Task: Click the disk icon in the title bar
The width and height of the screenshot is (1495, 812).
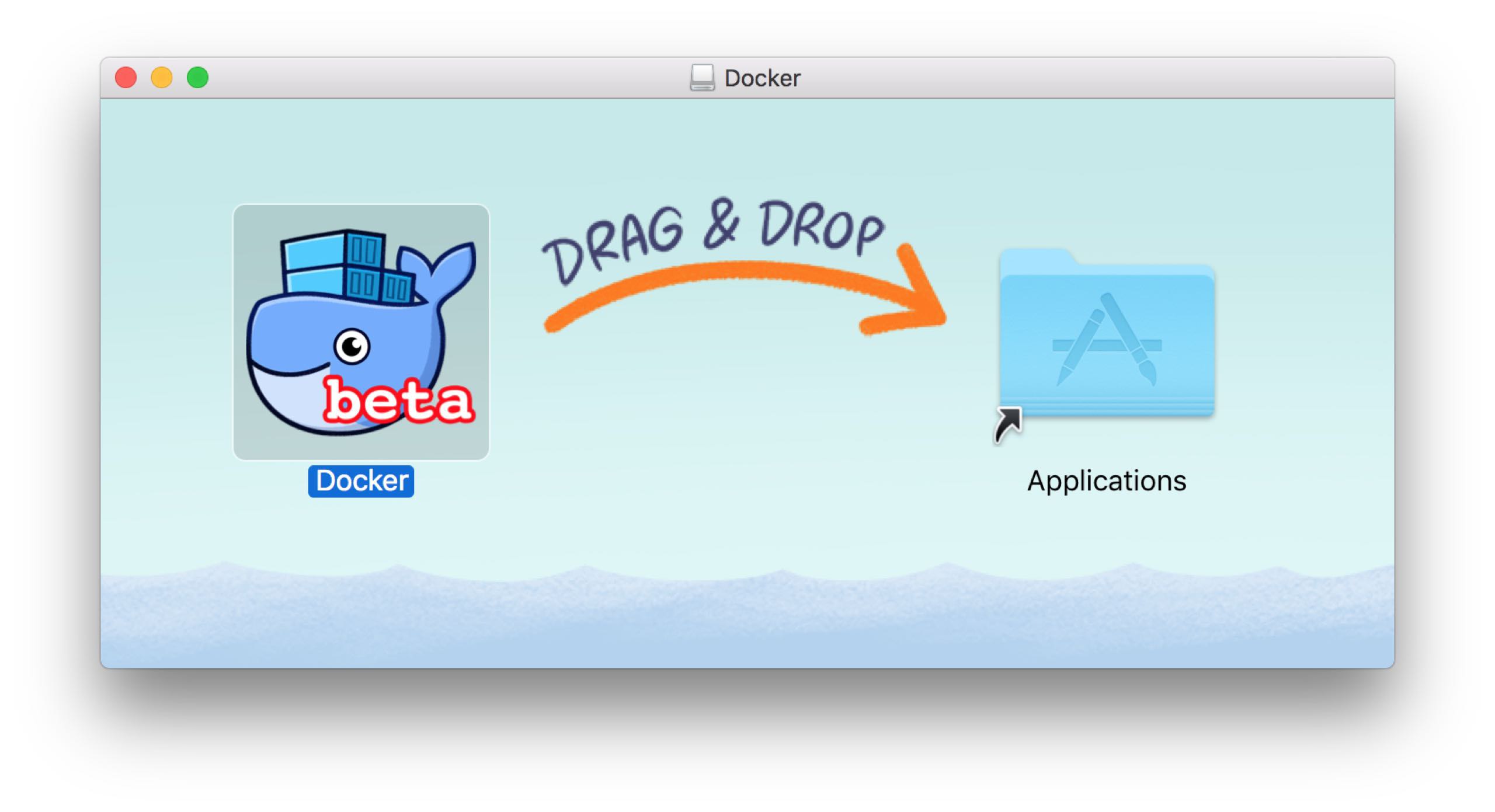Action: pos(702,78)
